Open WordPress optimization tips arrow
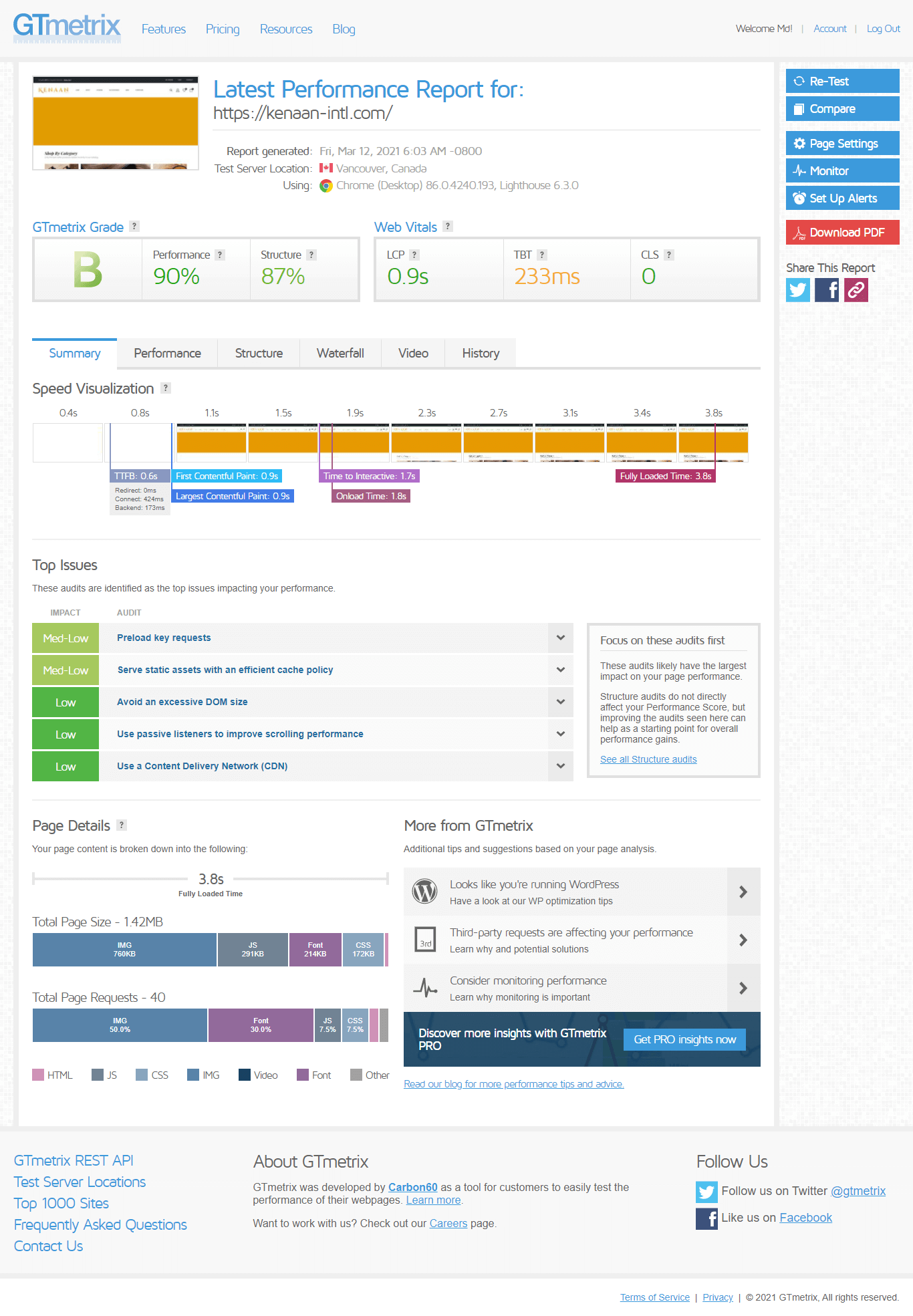 click(x=743, y=892)
